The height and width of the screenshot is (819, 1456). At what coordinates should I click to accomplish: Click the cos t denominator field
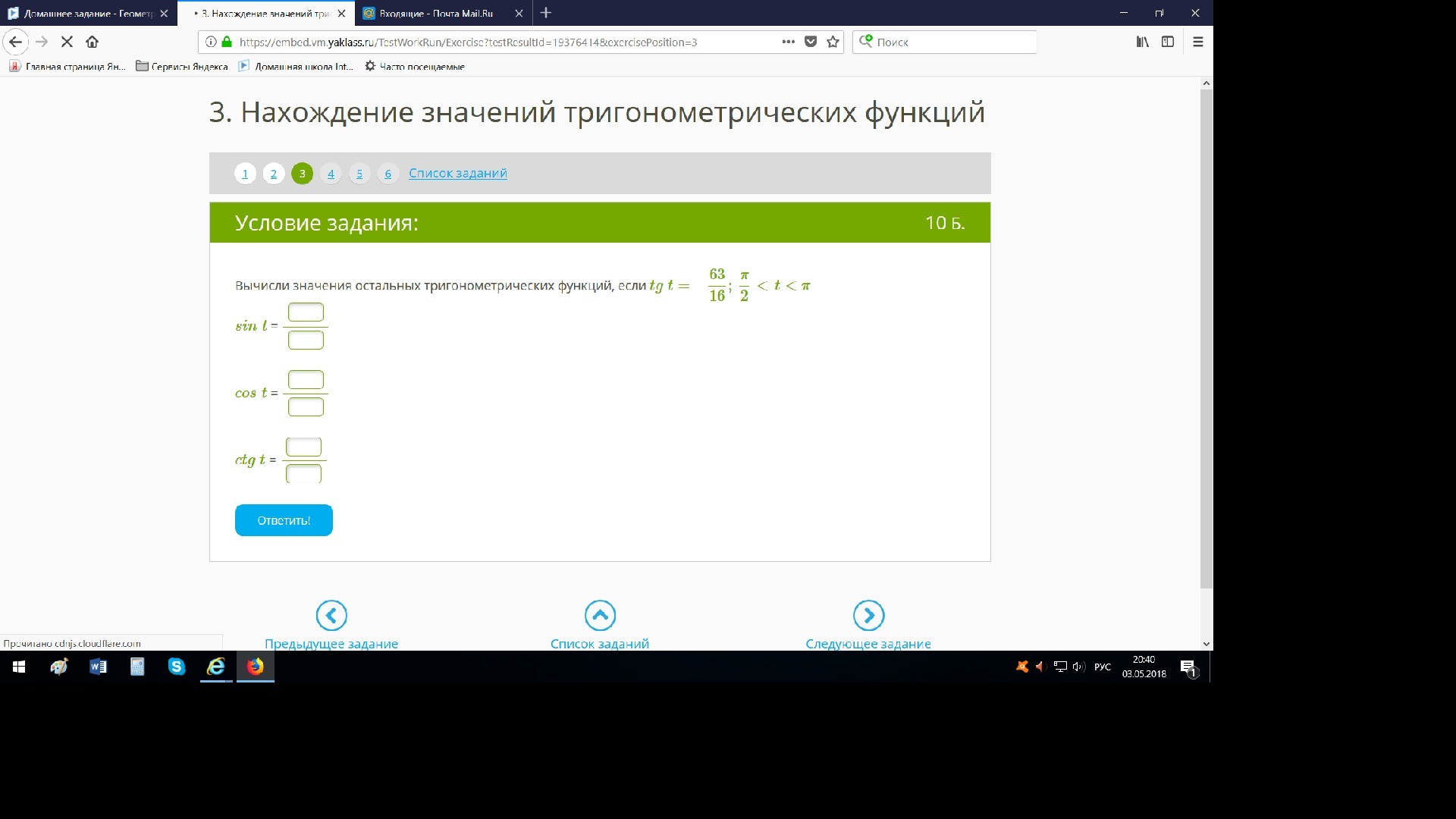click(306, 407)
